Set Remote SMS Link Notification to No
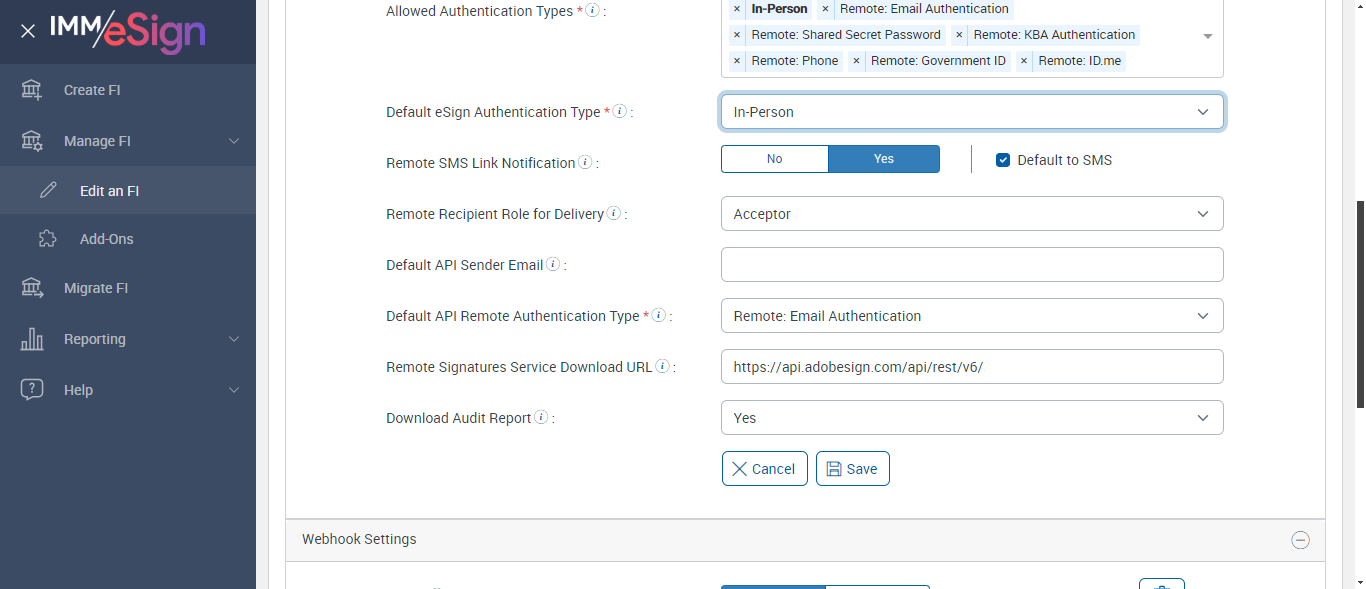This screenshot has height=589, width=1366. [x=774, y=159]
